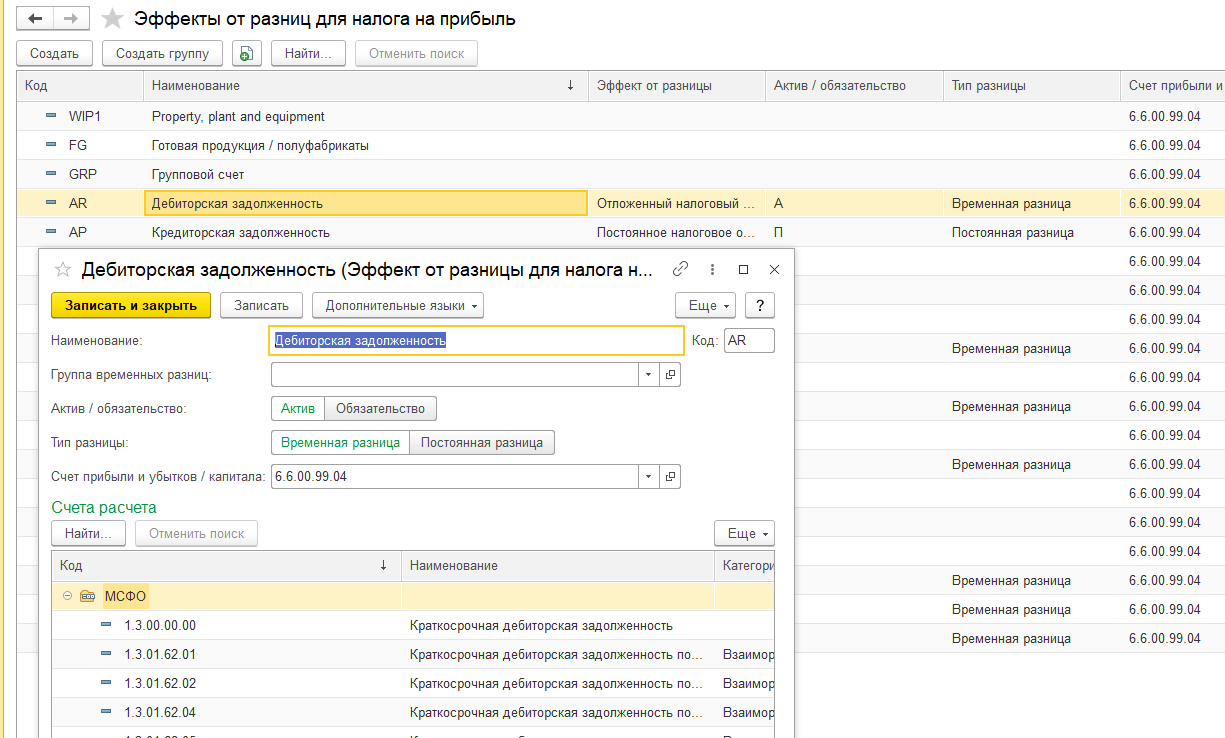Open the dialog's three-dot options menu
This screenshot has height=738, width=1225.
(x=712, y=269)
